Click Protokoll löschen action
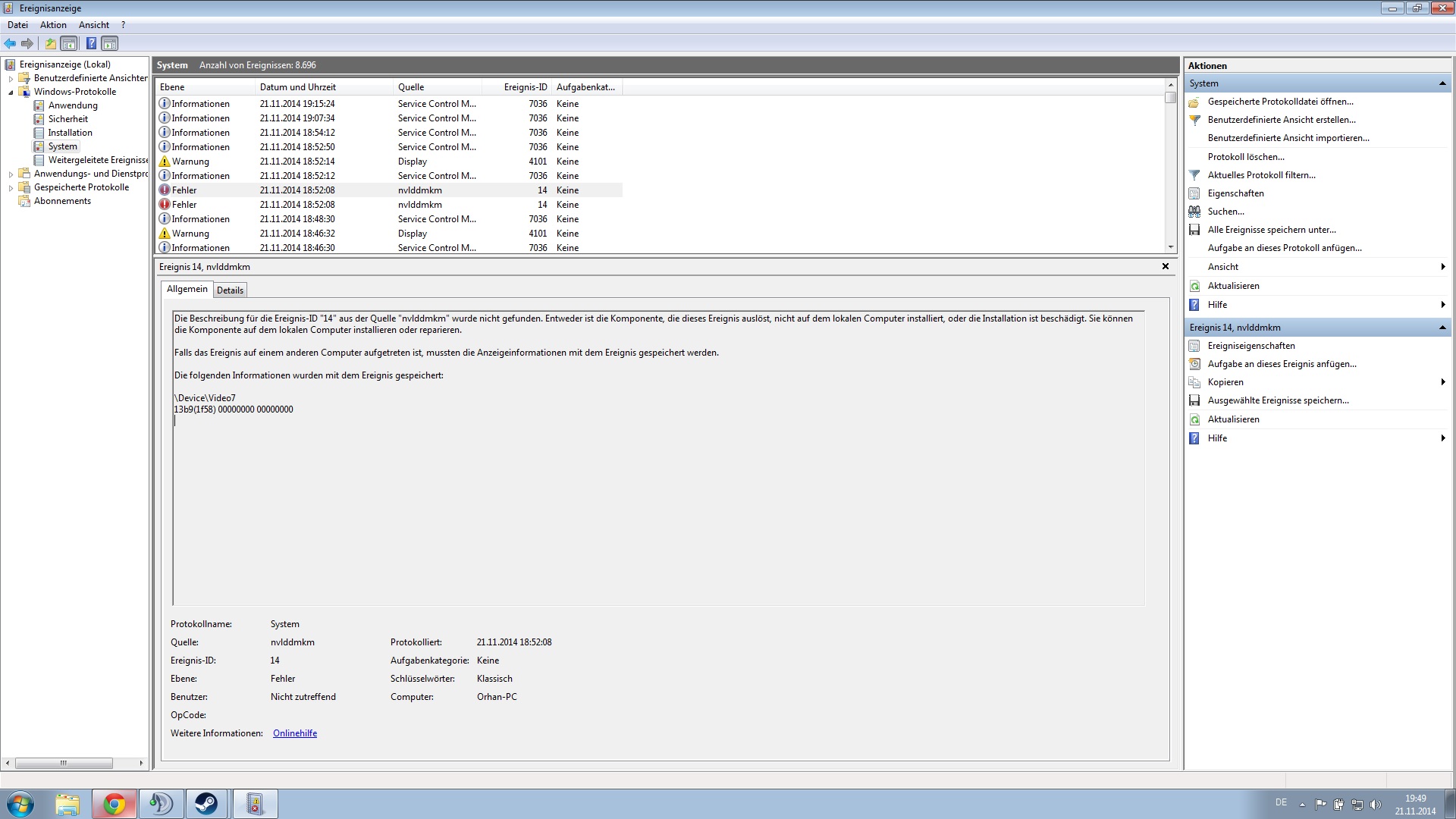 tap(1245, 157)
